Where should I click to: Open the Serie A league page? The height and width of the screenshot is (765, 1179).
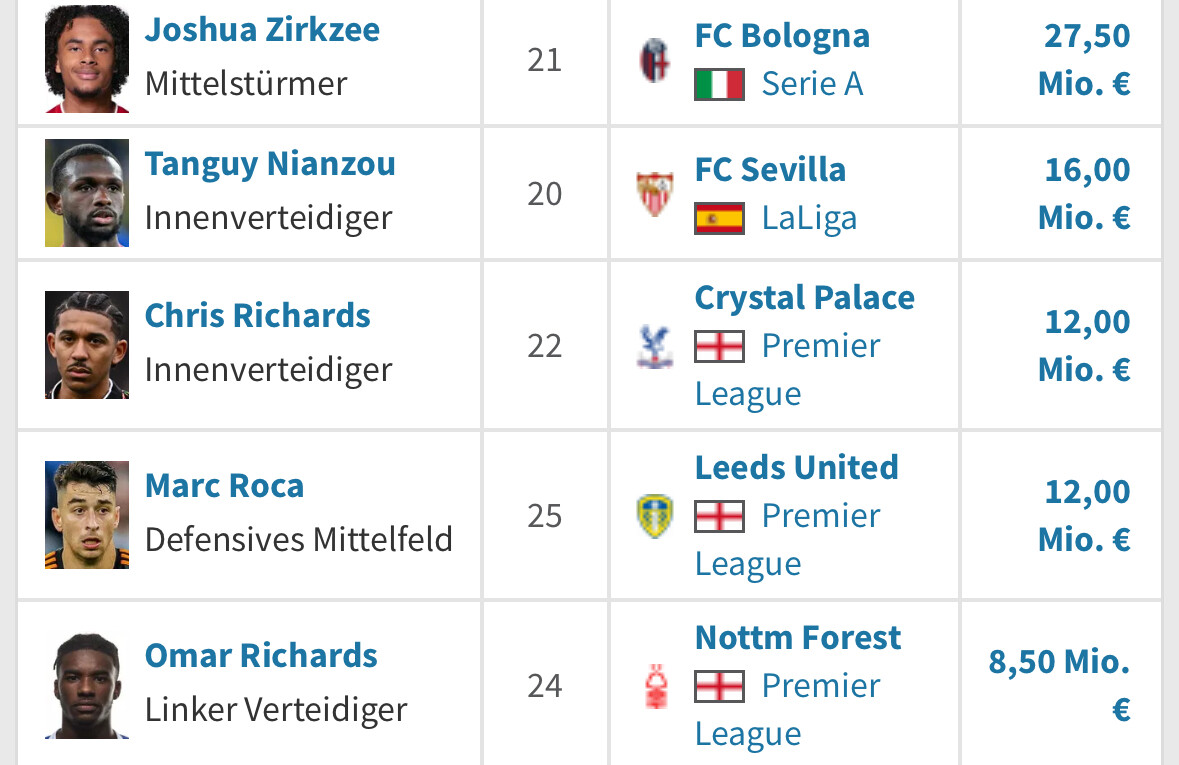coord(812,84)
